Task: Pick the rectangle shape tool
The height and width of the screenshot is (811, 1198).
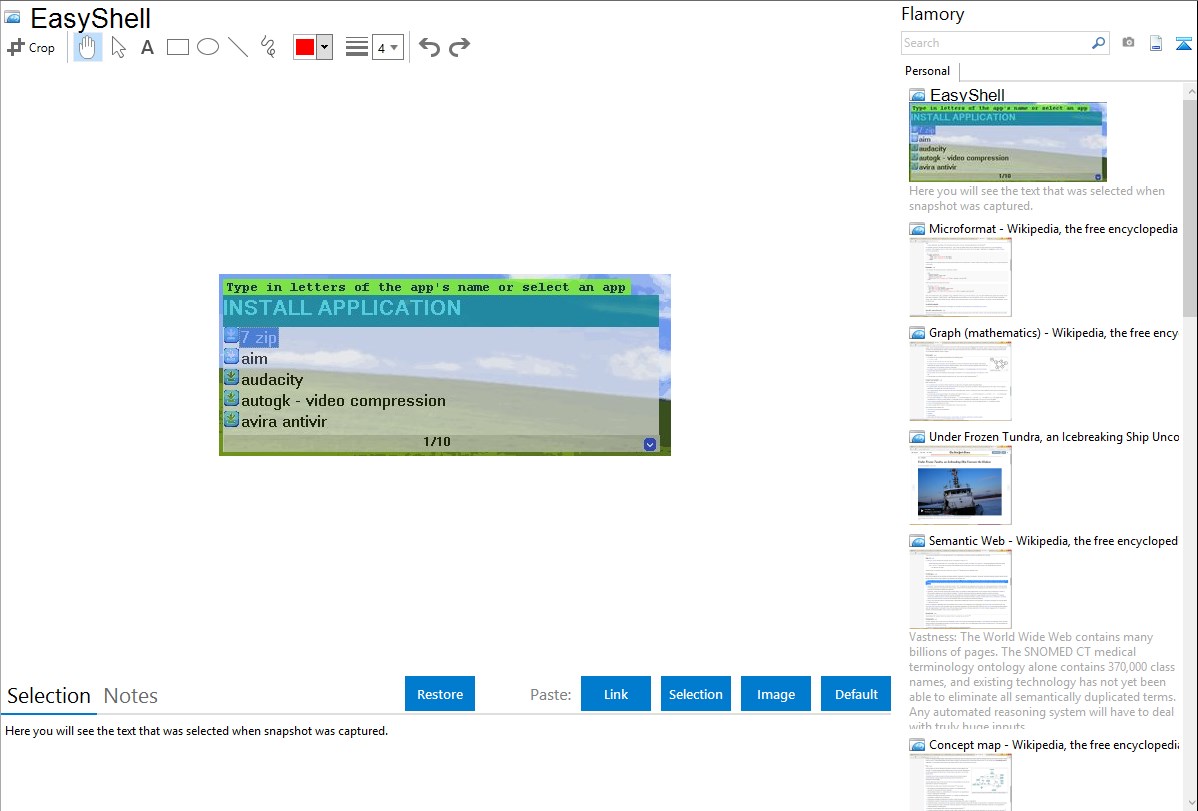Action: [177, 47]
